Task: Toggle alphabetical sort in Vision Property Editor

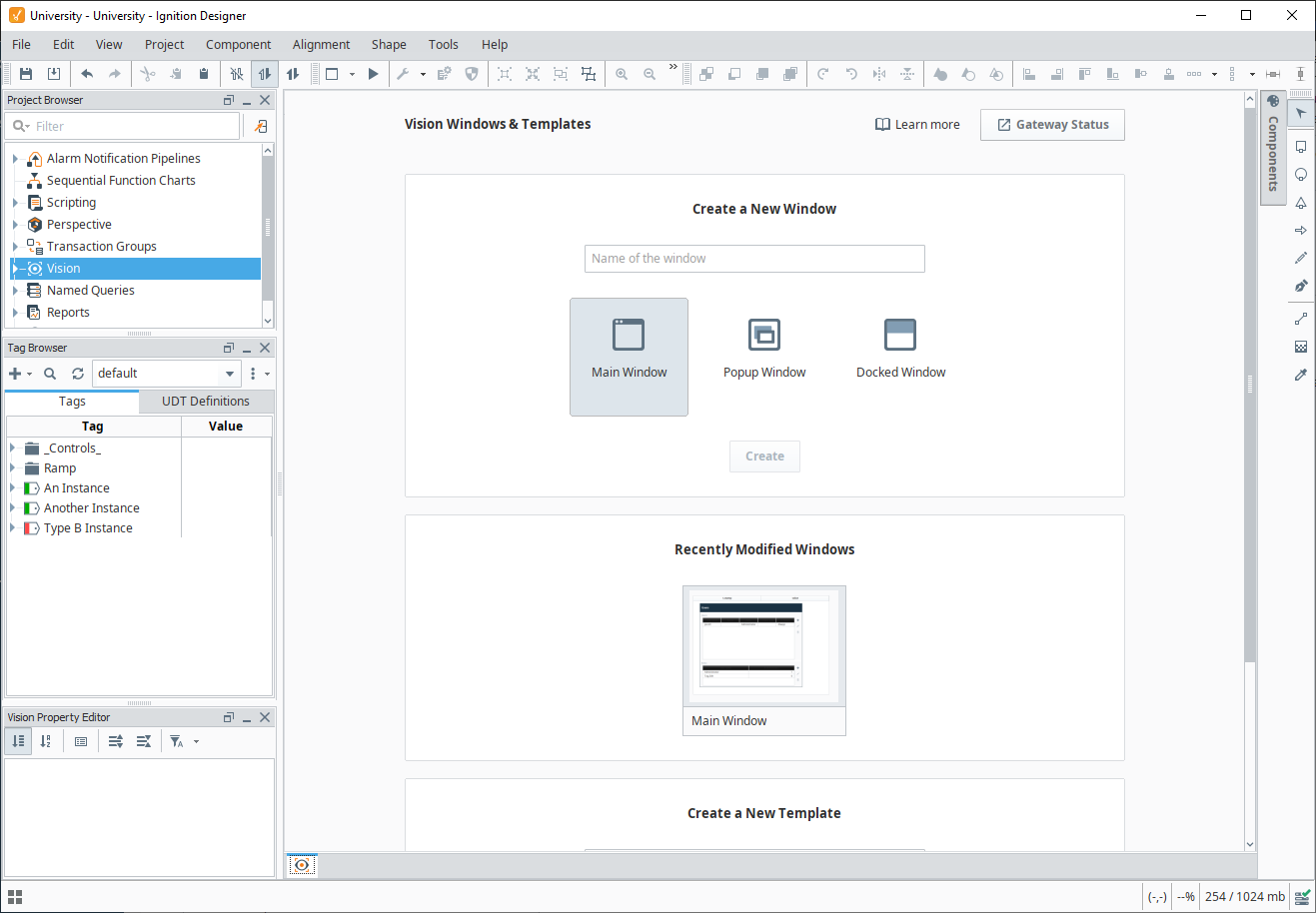Action: [x=46, y=741]
